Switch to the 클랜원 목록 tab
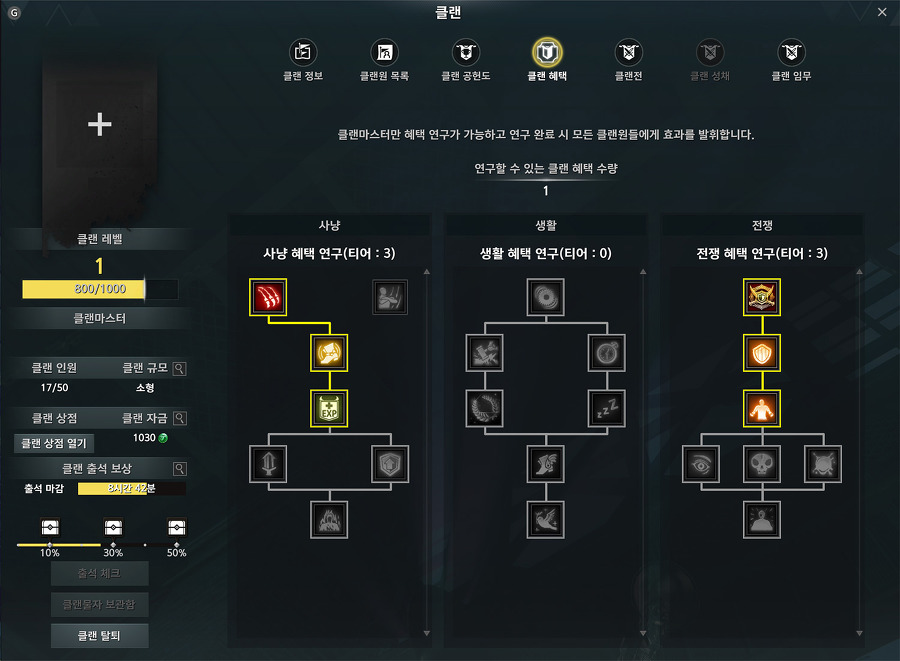Screen dimensions: 900x661 (x=384, y=60)
